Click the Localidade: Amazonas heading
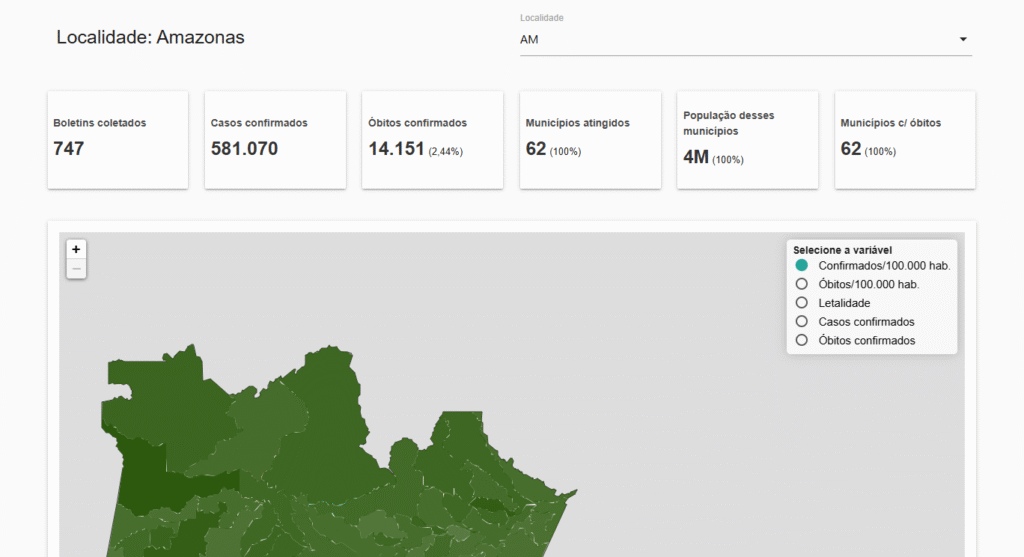 point(150,37)
